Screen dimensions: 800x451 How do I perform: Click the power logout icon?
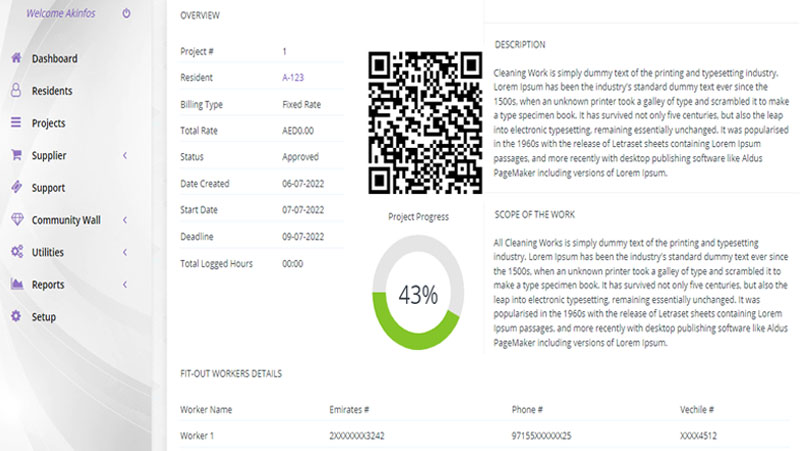click(x=126, y=14)
